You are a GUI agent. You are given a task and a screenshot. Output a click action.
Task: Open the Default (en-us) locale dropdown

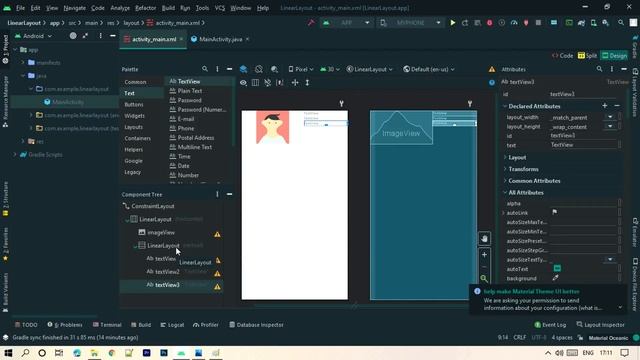[x=429, y=69]
